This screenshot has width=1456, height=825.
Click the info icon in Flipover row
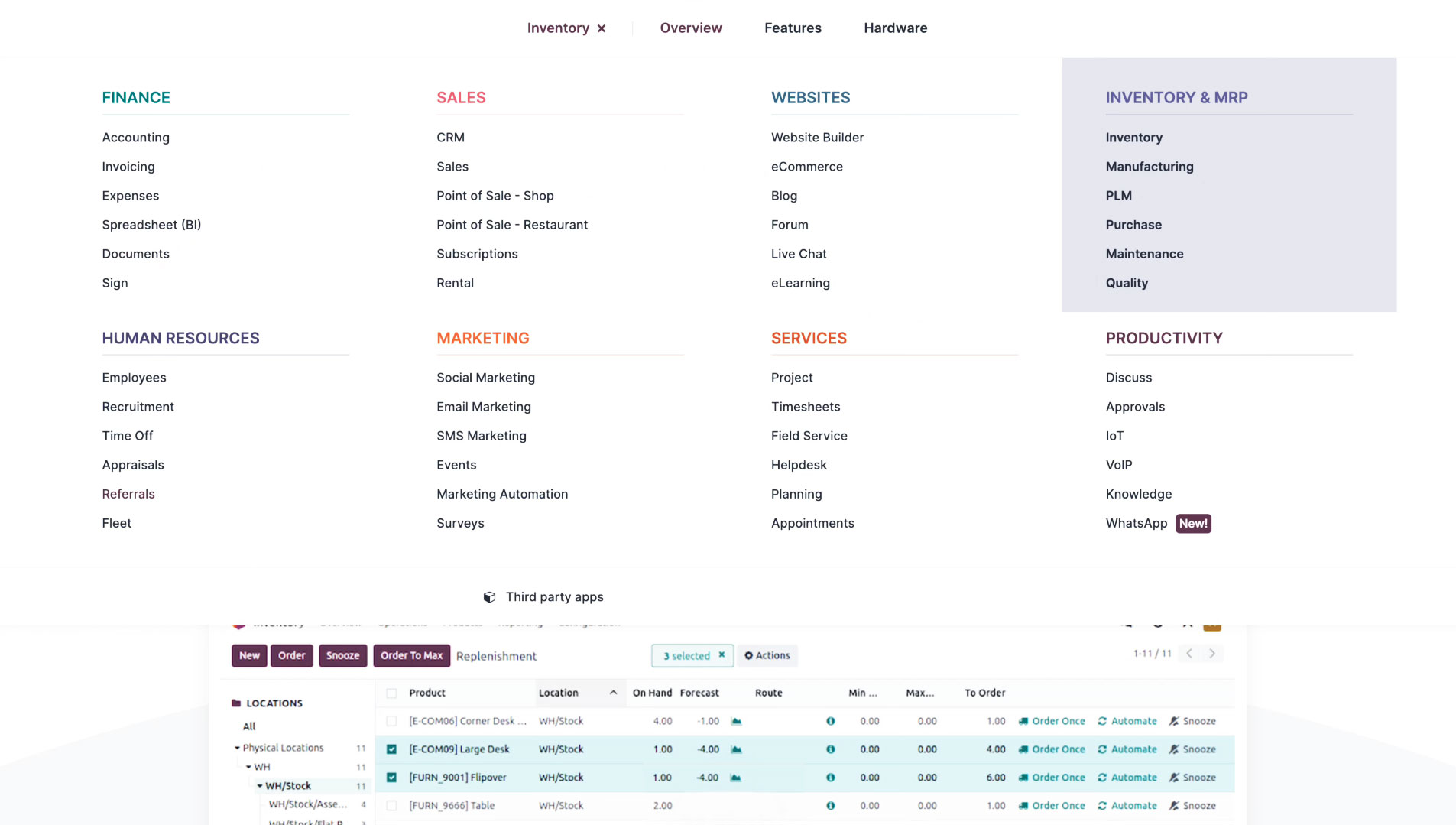click(831, 778)
